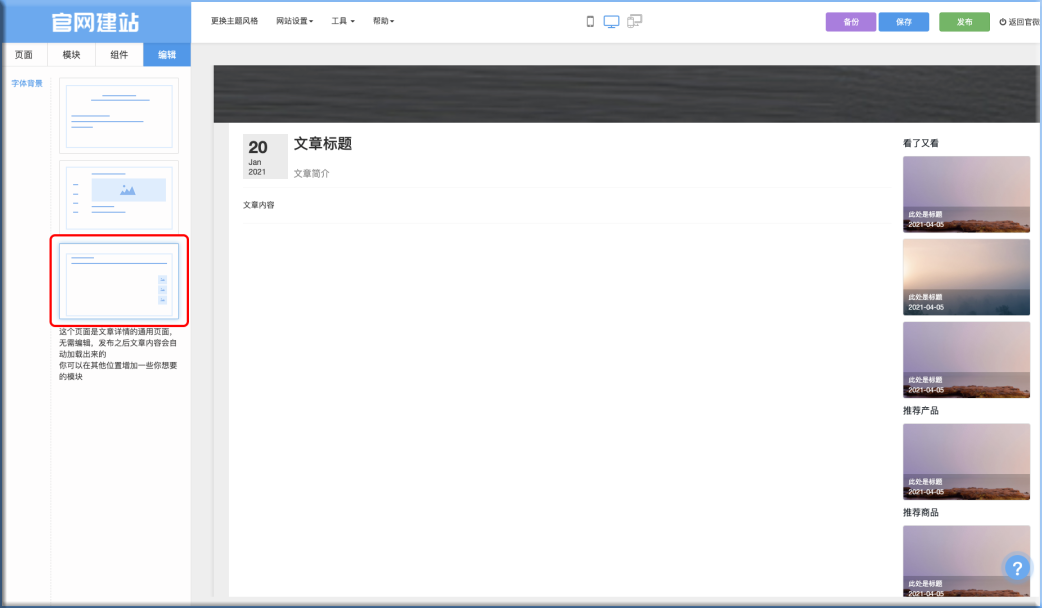Click the green 发布 button
The image size is (1042, 608).
(x=964, y=22)
